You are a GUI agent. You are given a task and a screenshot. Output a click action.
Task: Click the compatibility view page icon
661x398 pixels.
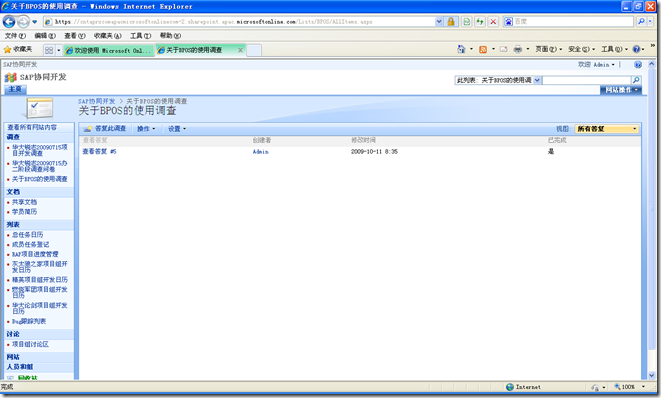[x=467, y=21]
